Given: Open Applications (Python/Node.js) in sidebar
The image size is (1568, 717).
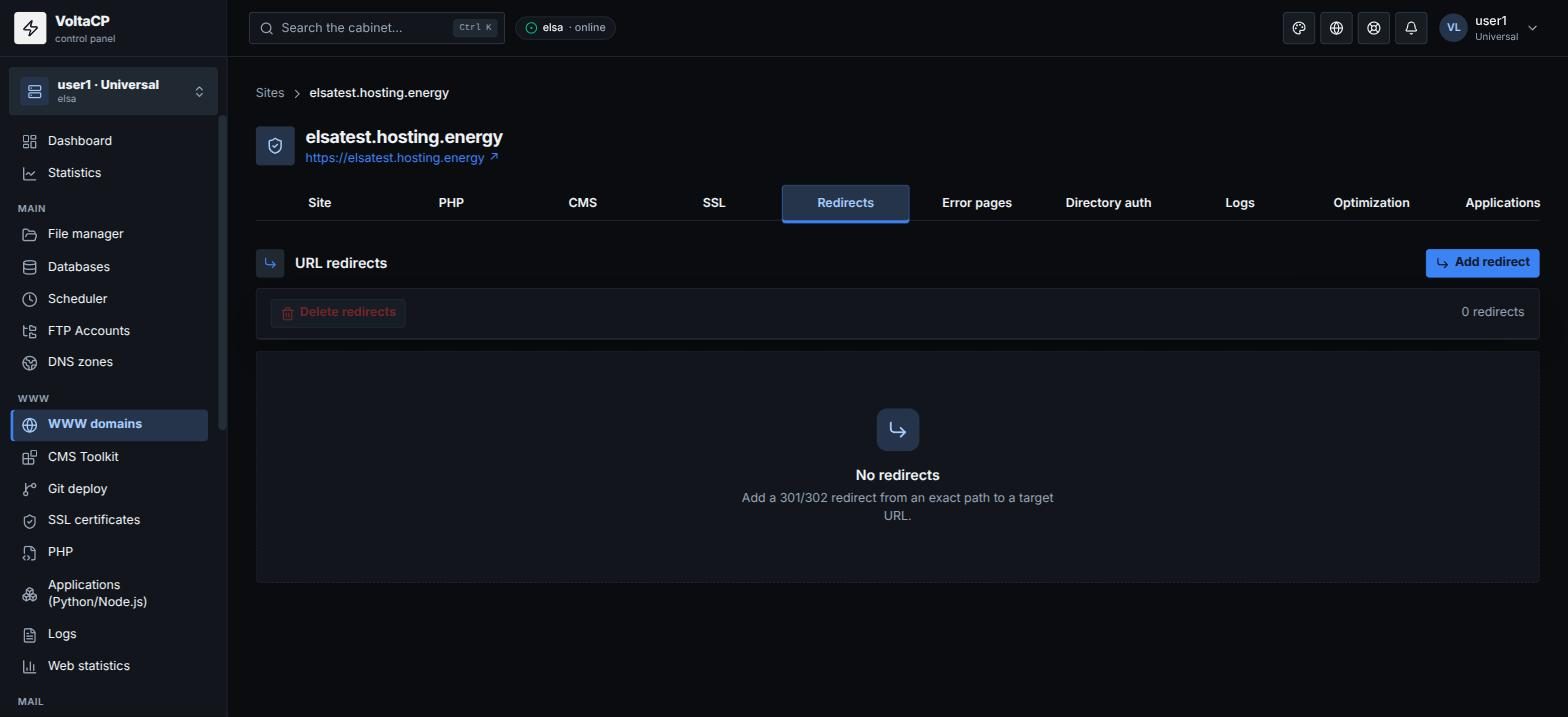Looking at the screenshot, I should [110, 593].
